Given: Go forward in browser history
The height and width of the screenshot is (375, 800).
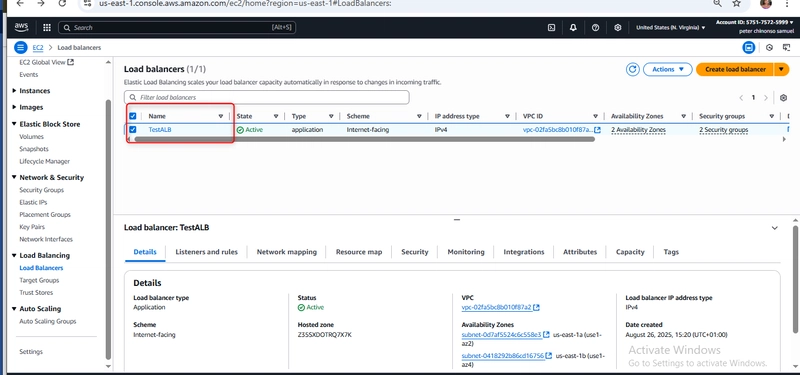Looking at the screenshot, I should point(41,4).
